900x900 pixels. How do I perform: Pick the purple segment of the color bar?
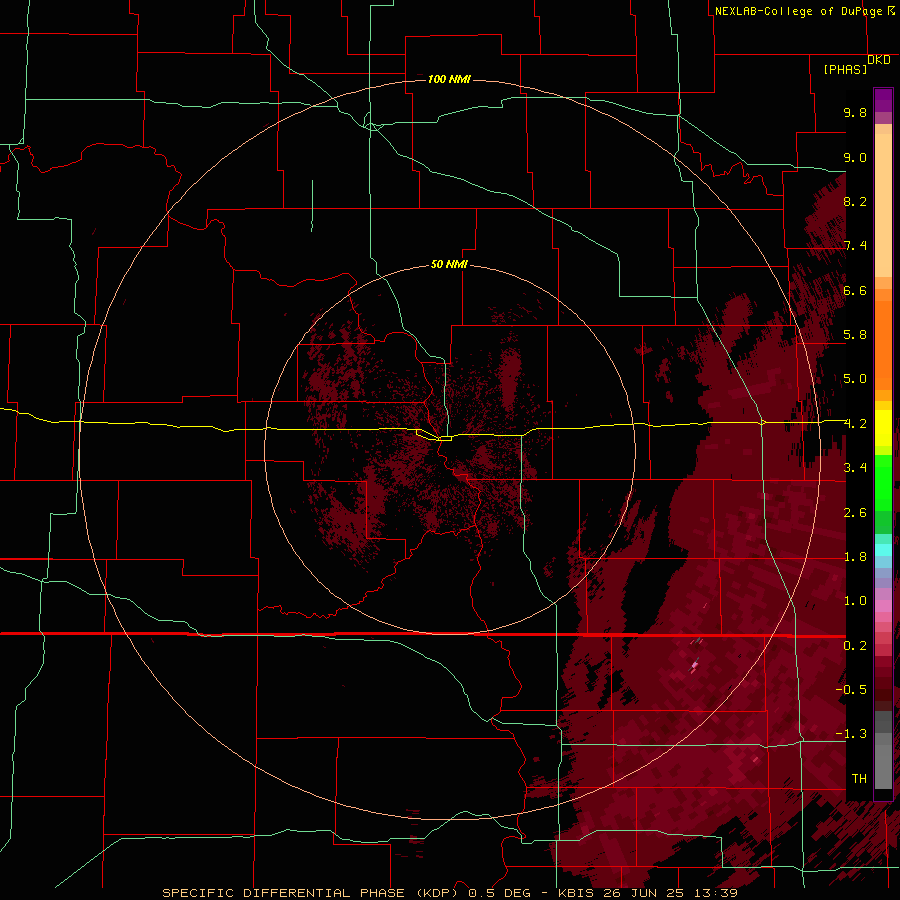pos(883,100)
